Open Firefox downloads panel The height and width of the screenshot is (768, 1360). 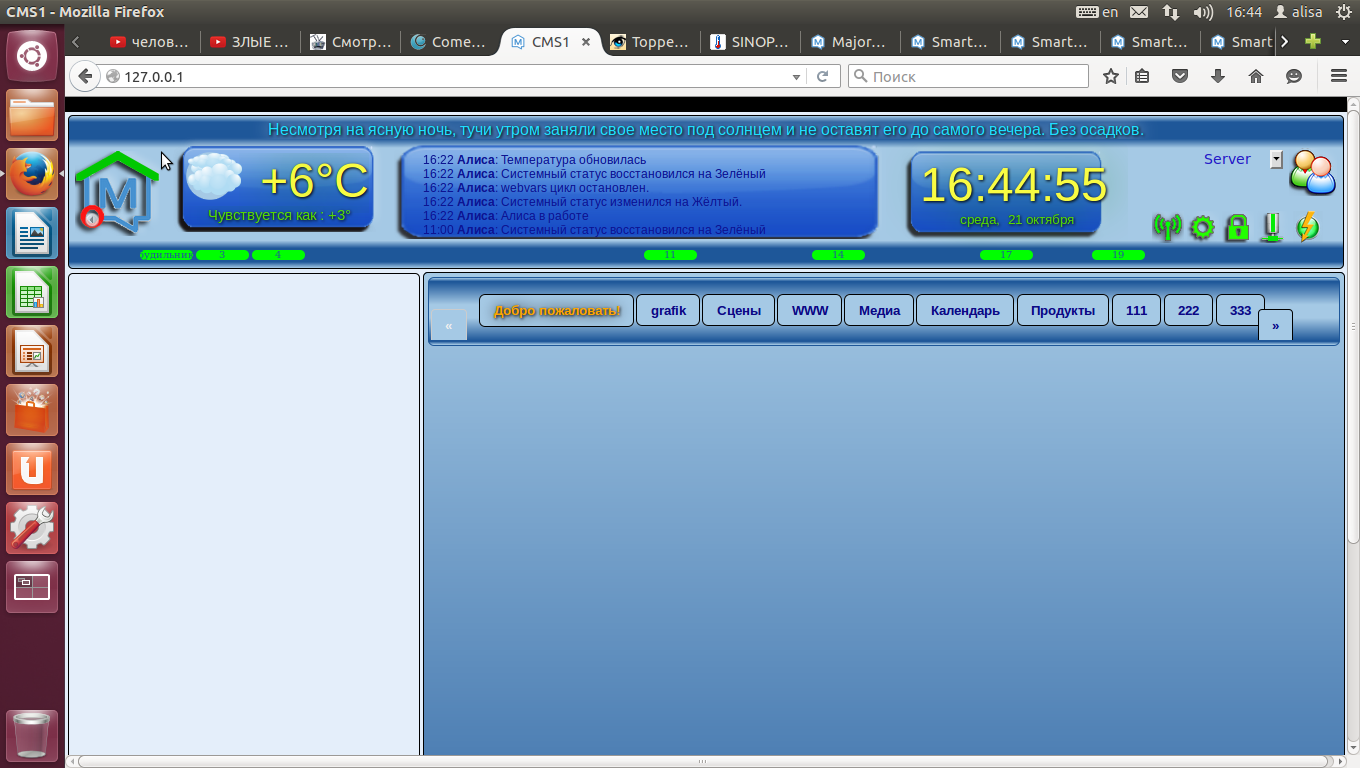(x=1218, y=76)
